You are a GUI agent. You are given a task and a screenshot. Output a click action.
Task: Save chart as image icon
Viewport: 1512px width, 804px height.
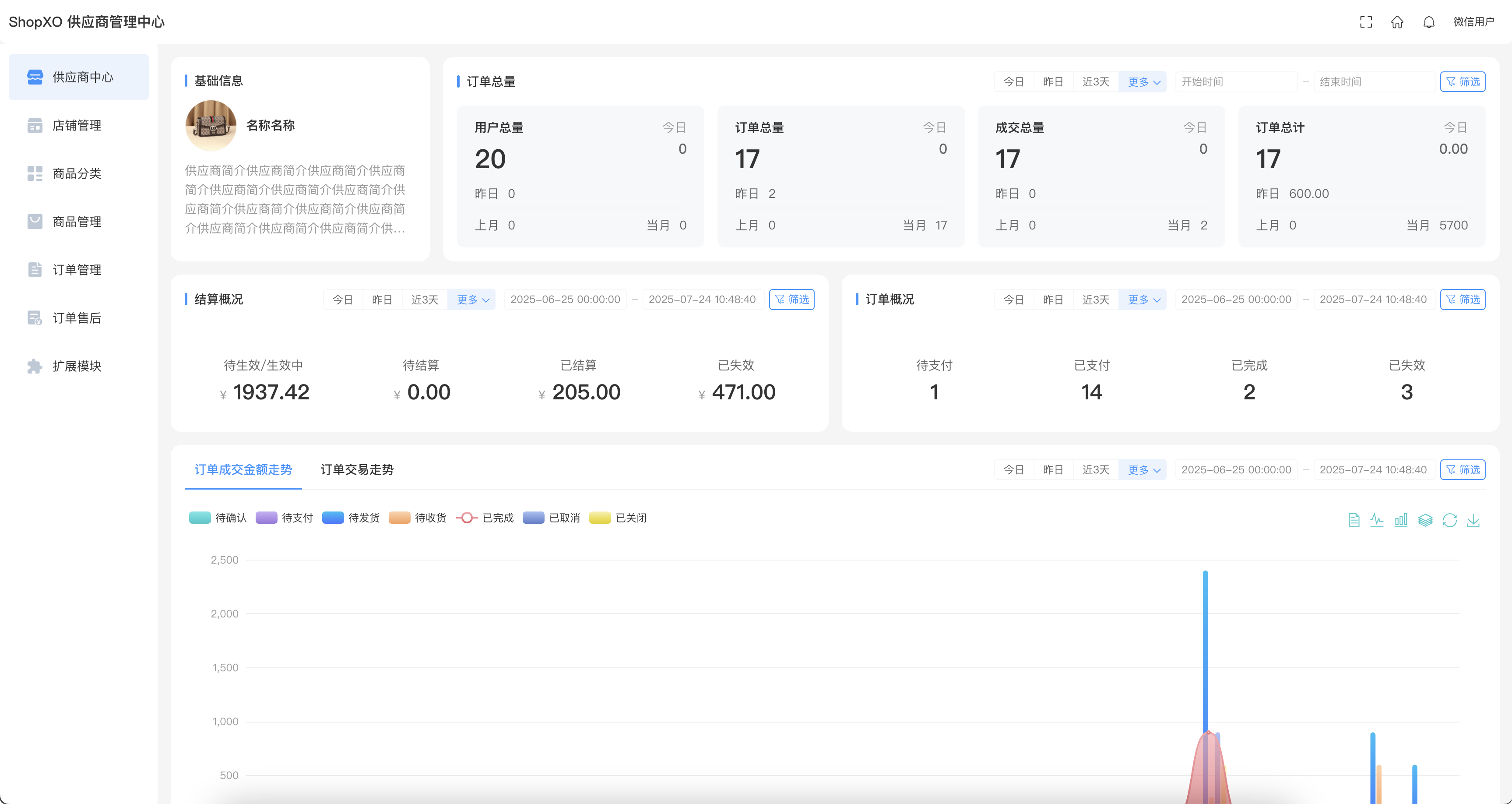click(1473, 520)
